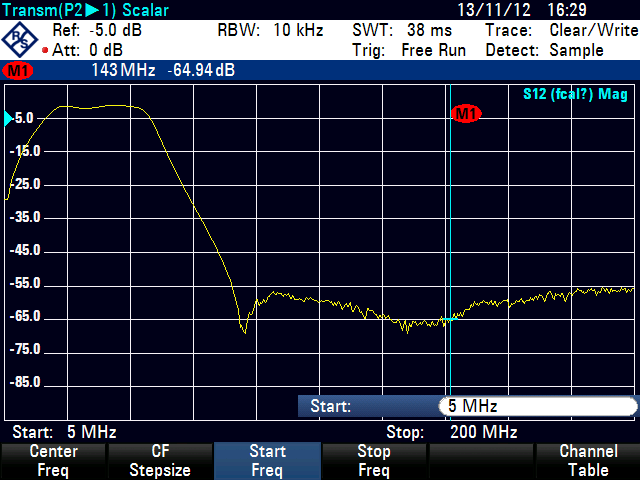Click the -65.0 axis label
The image size is (640, 480).
[x=25, y=316]
